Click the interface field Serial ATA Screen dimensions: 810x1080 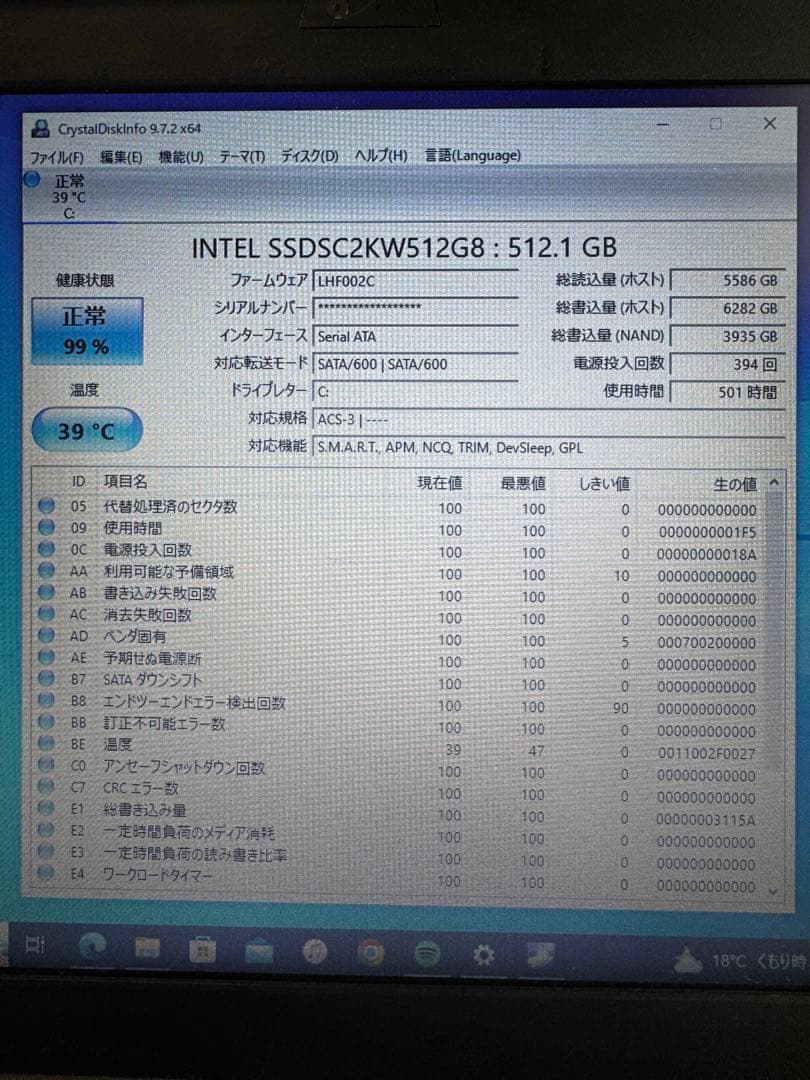(x=415, y=336)
